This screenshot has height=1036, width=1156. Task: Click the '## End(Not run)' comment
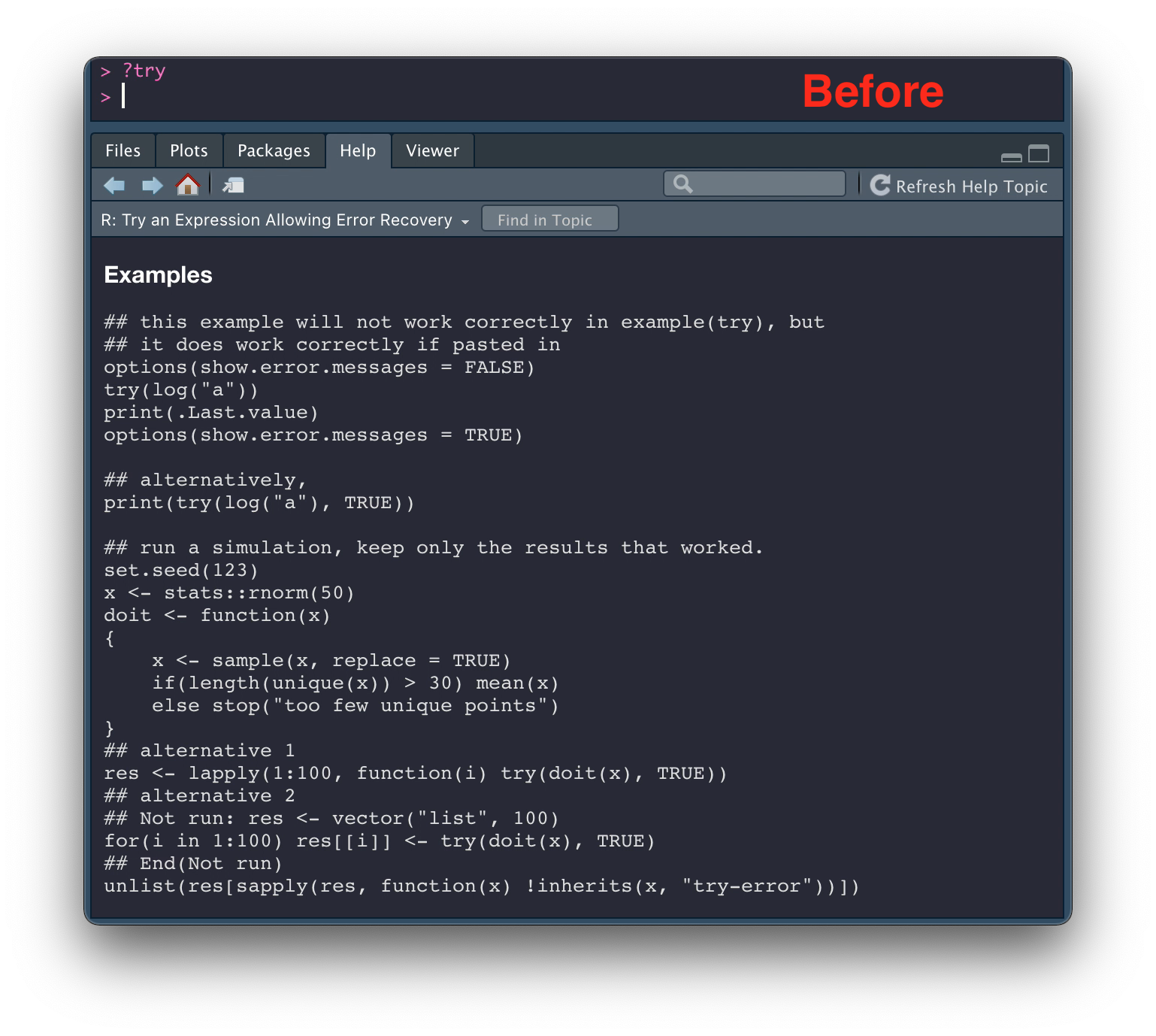pyautogui.click(x=193, y=864)
